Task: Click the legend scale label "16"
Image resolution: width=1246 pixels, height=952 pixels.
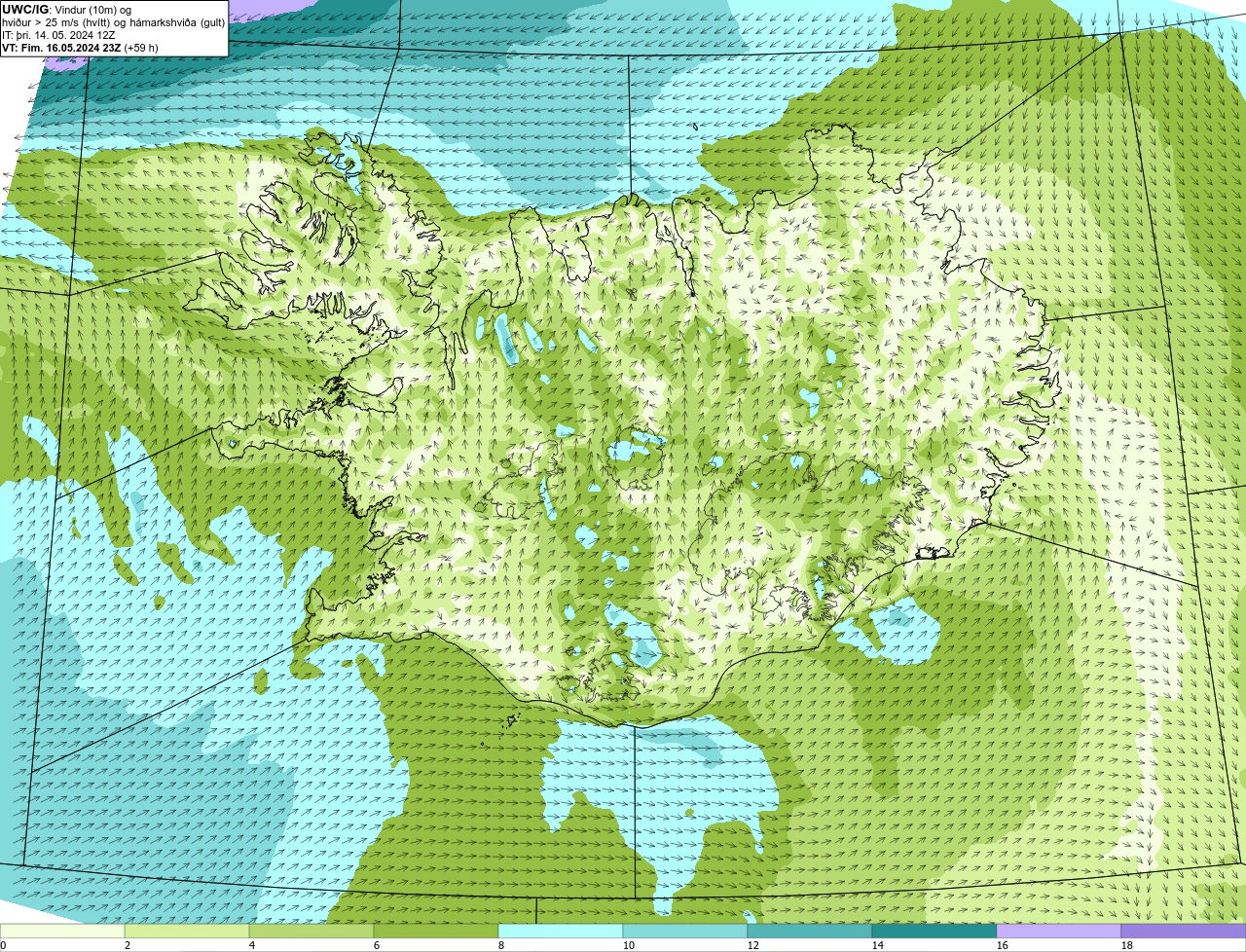Action: click(x=1003, y=945)
